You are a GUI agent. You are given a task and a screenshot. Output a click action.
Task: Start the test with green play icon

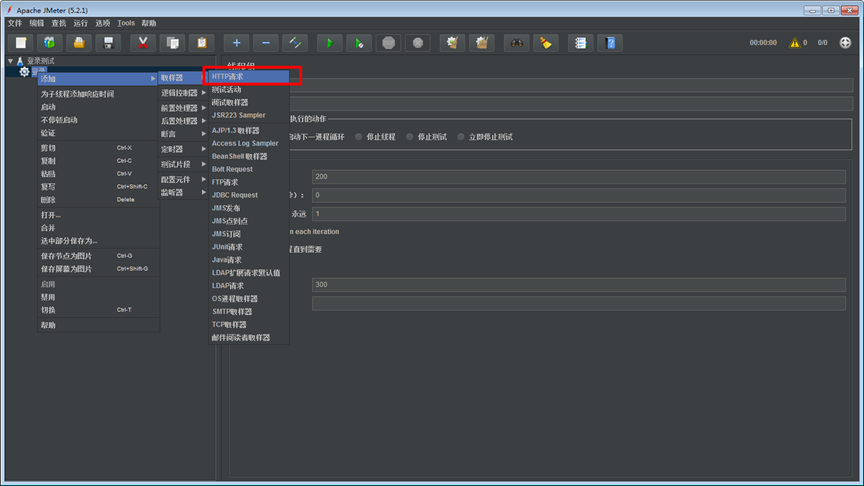click(330, 42)
